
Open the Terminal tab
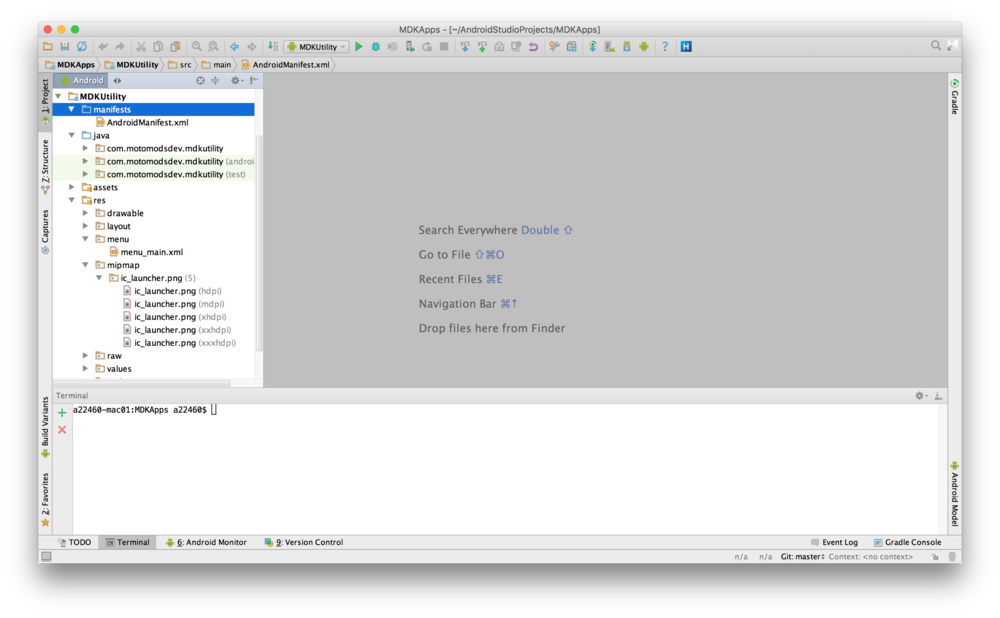pyautogui.click(x=128, y=542)
